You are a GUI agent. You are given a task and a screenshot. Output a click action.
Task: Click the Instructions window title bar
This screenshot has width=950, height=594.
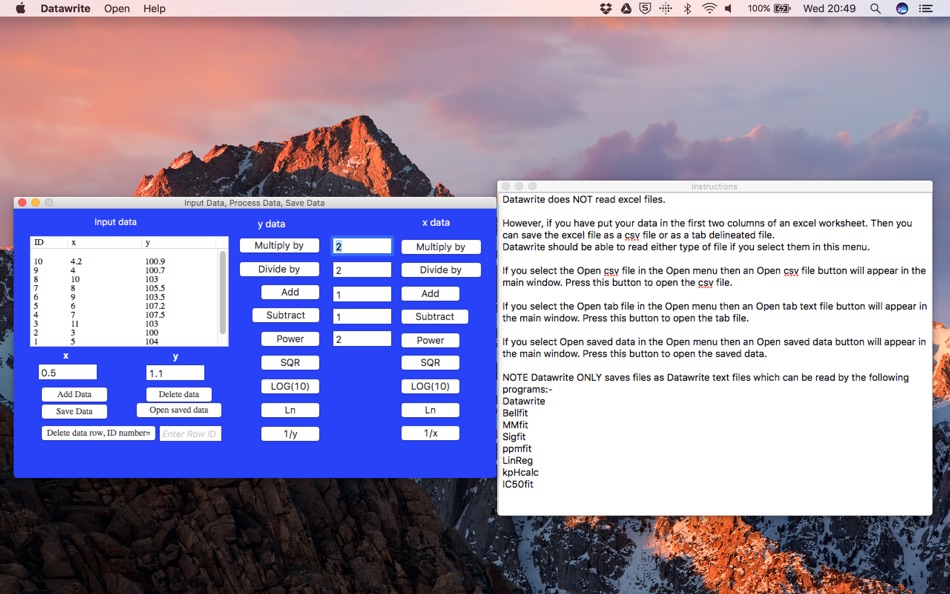[714, 187]
